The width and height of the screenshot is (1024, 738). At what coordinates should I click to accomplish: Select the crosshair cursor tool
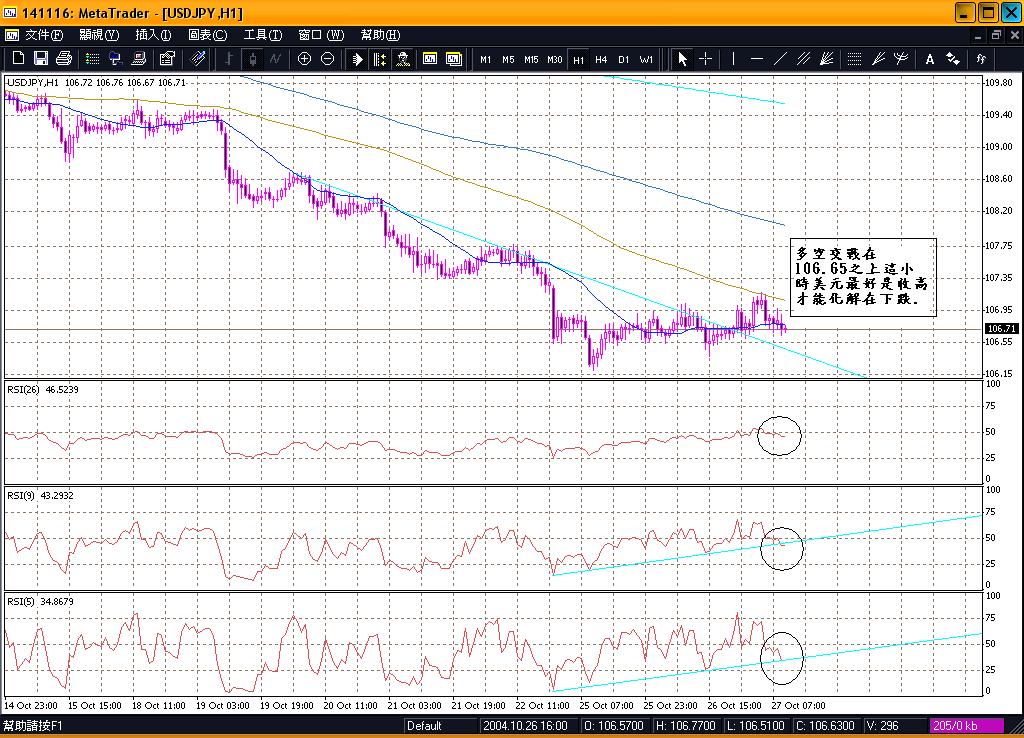705,59
